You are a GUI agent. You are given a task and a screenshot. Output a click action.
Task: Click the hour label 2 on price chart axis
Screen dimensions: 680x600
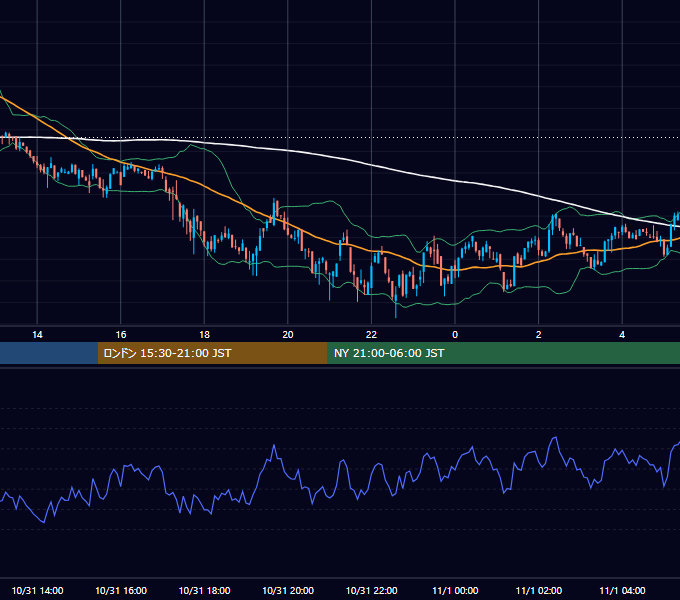(539, 335)
